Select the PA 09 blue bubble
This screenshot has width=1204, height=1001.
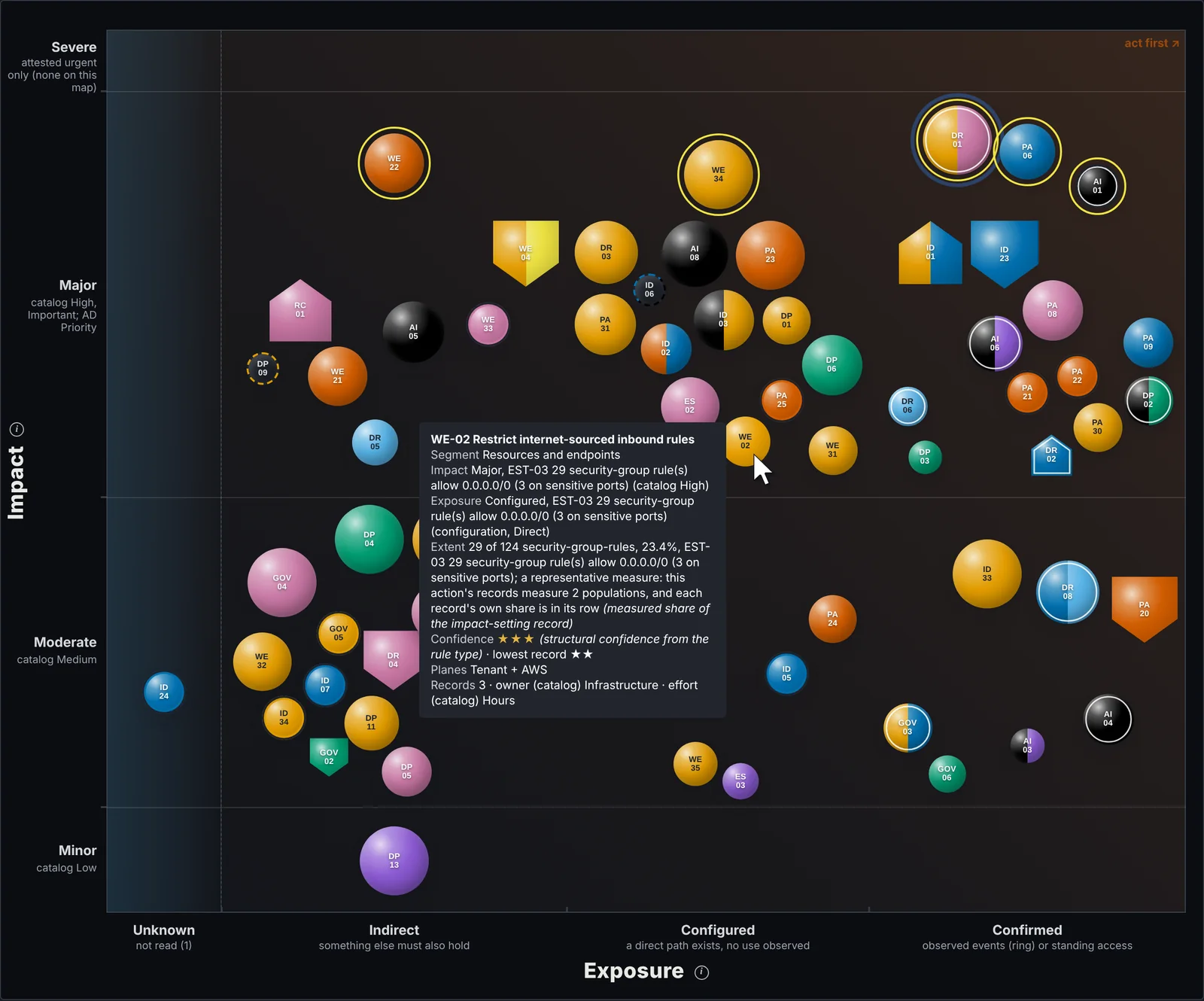tap(1148, 342)
